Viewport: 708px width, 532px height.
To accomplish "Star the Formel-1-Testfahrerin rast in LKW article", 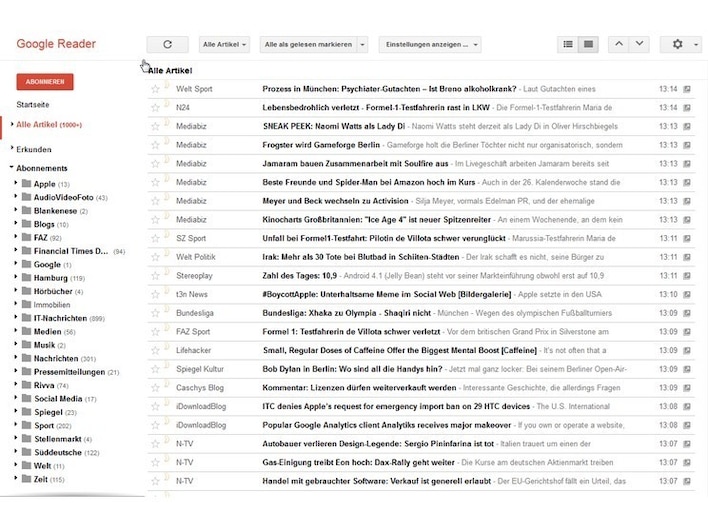I will coord(155,107).
